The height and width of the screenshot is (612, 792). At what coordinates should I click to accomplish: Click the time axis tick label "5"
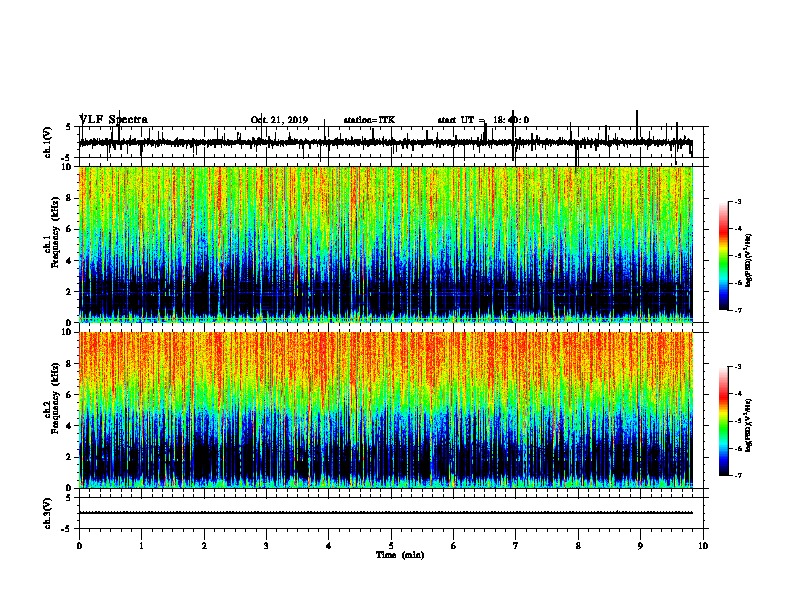click(x=391, y=546)
